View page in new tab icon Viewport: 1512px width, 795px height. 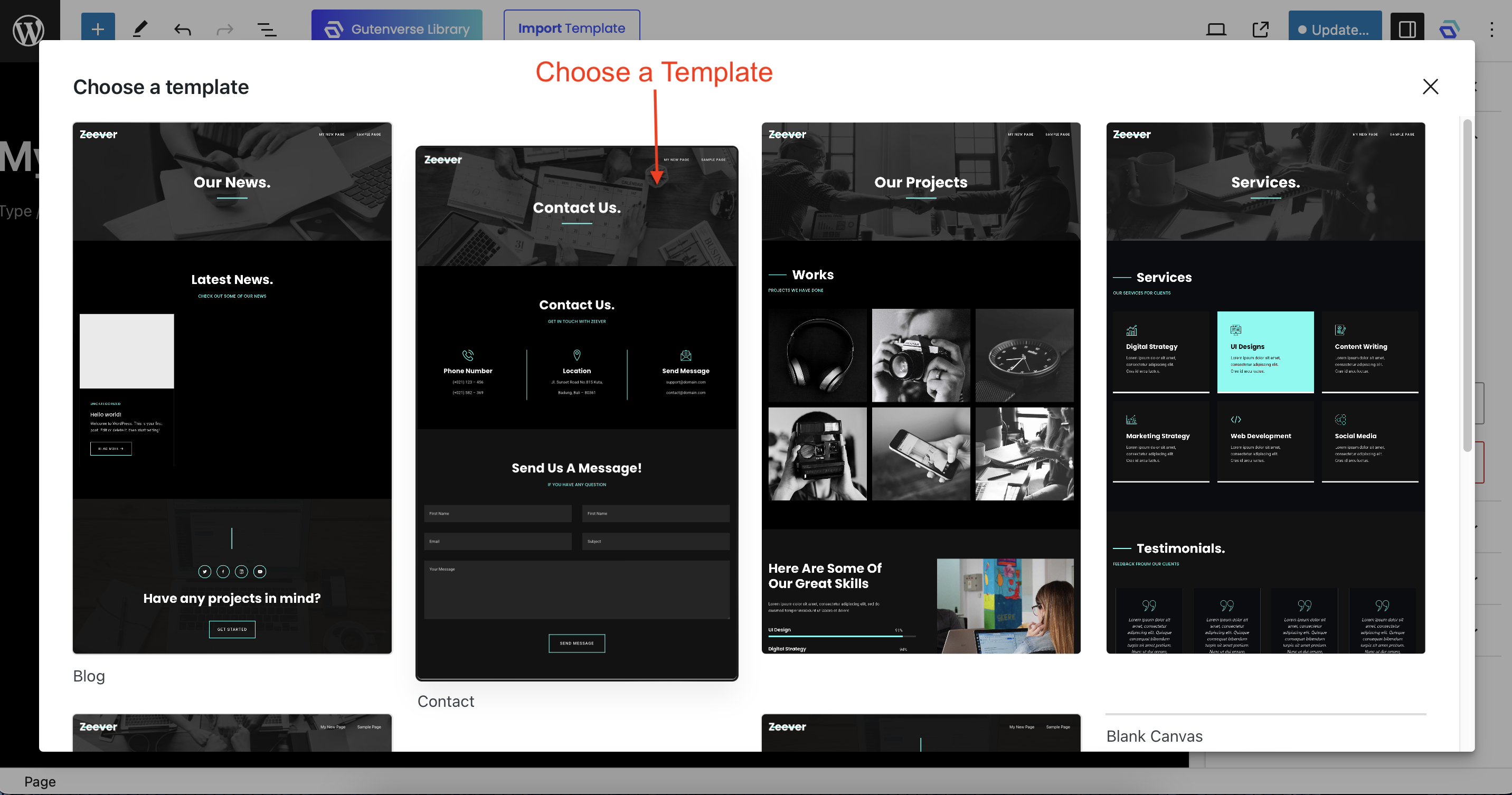coord(1260,30)
